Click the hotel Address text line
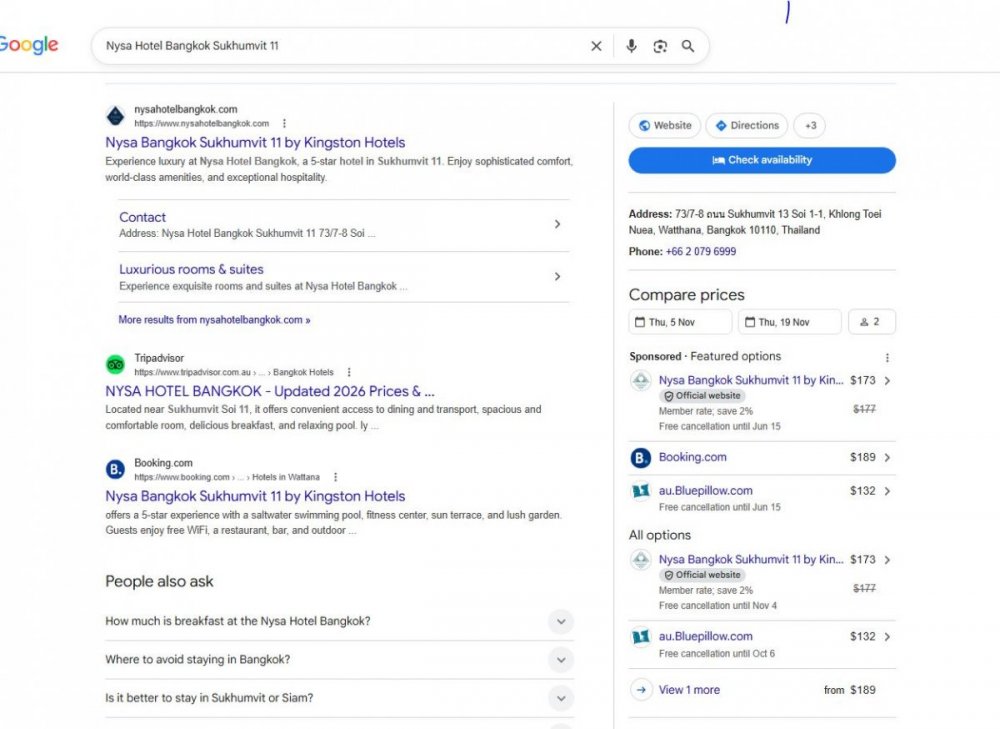This screenshot has width=1000, height=729. pyautogui.click(x=755, y=222)
